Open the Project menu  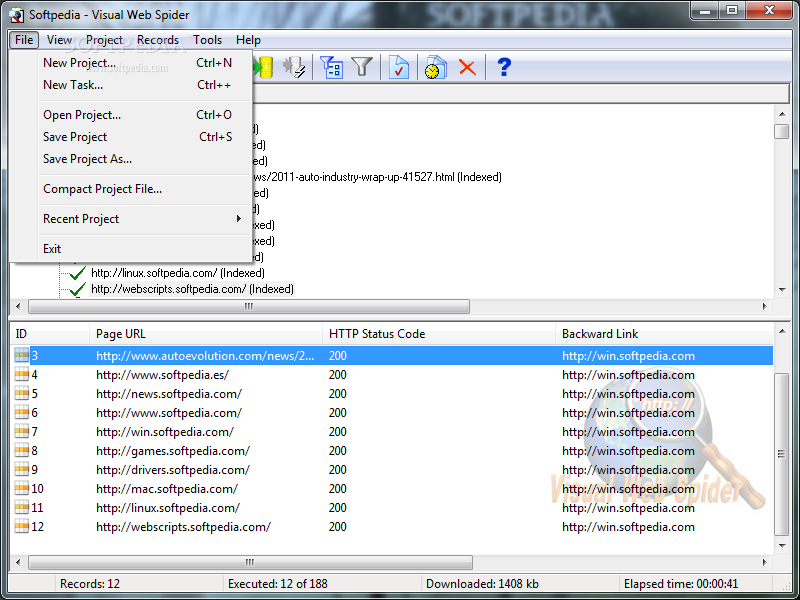pos(104,40)
